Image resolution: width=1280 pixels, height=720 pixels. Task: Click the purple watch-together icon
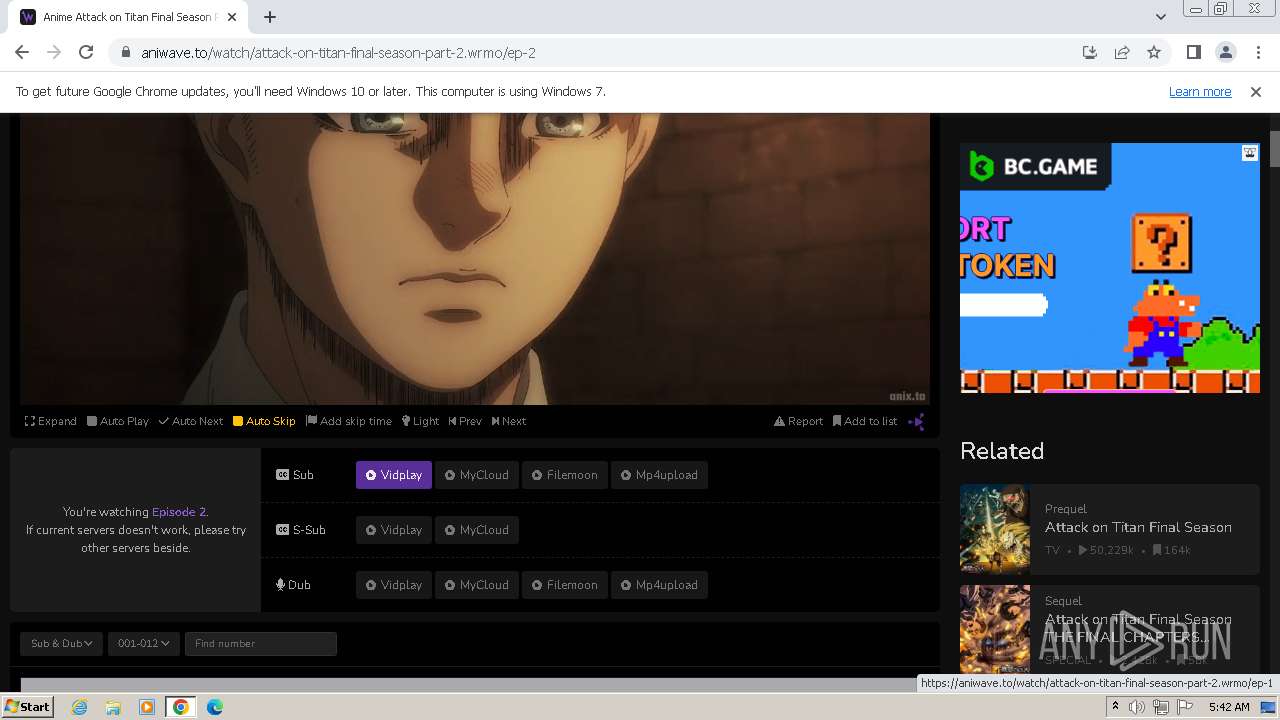click(x=916, y=421)
